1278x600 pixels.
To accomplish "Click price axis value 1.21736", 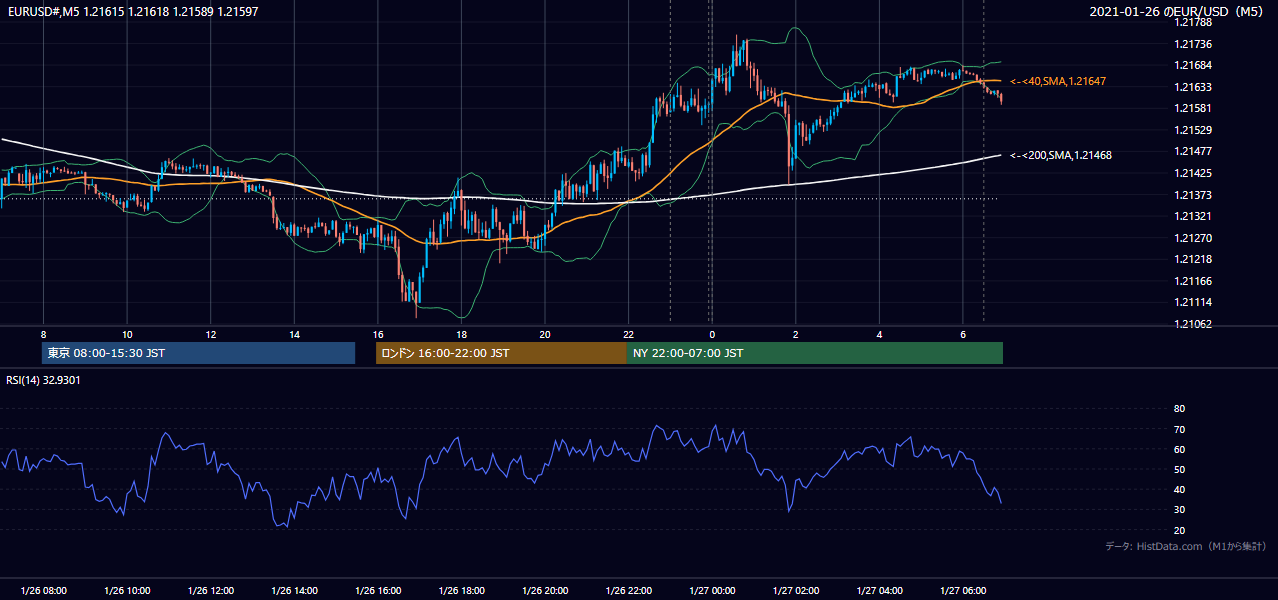I will pos(1194,44).
